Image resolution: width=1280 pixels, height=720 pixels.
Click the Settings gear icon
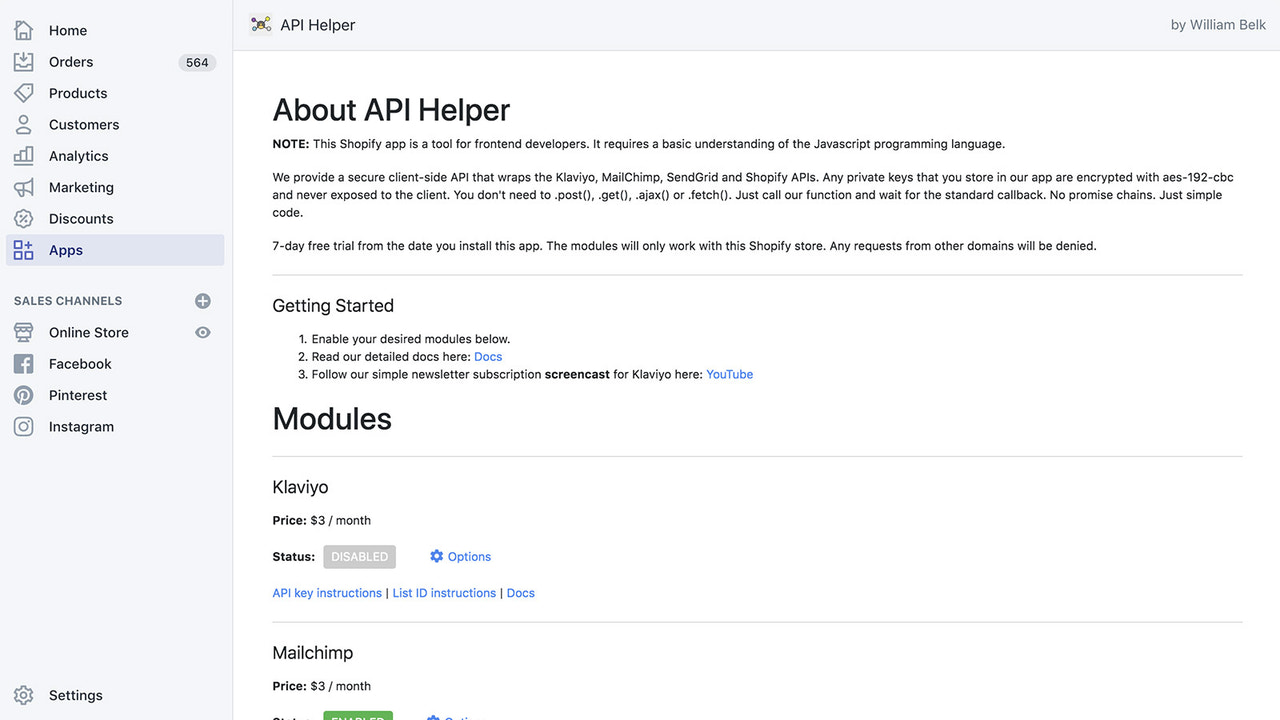pos(22,695)
